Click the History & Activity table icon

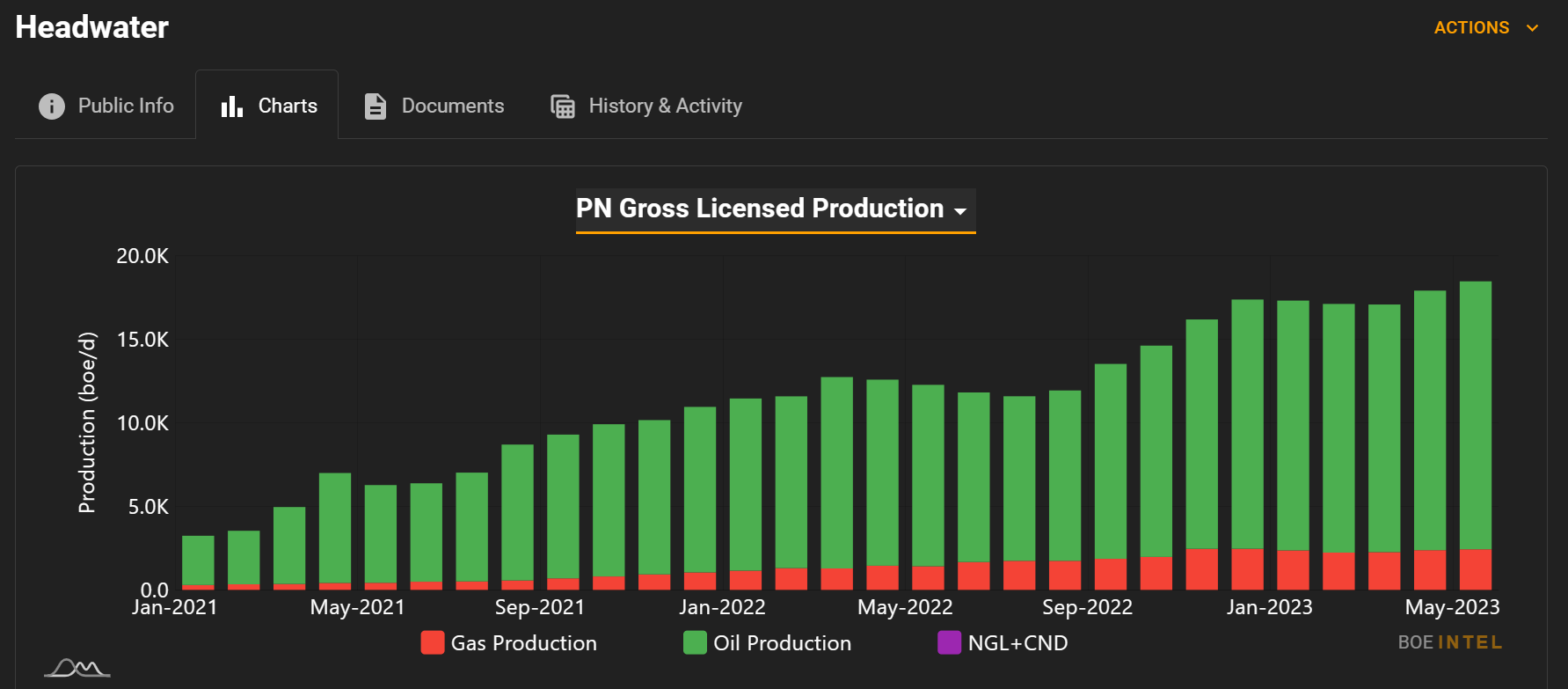pos(563,106)
